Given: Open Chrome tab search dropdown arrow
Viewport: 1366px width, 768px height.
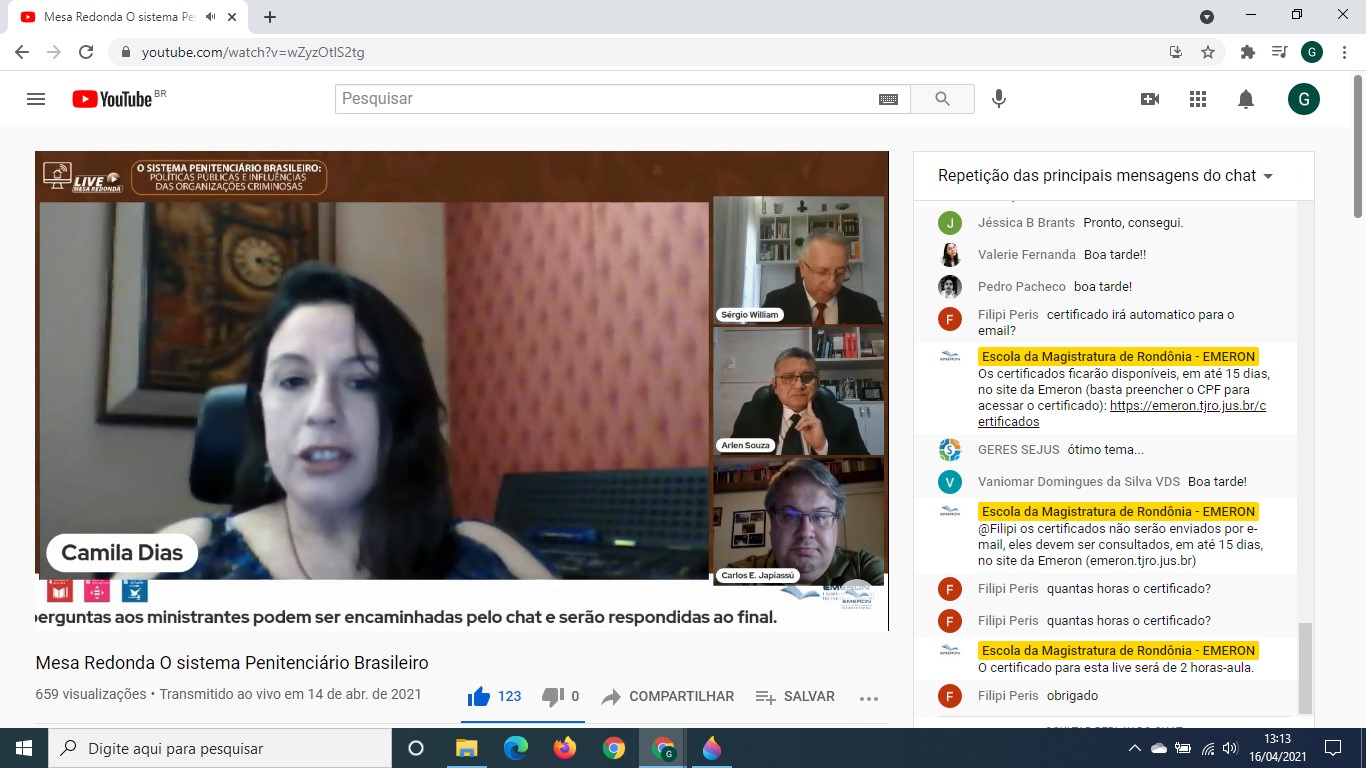Looking at the screenshot, I should [x=1207, y=16].
